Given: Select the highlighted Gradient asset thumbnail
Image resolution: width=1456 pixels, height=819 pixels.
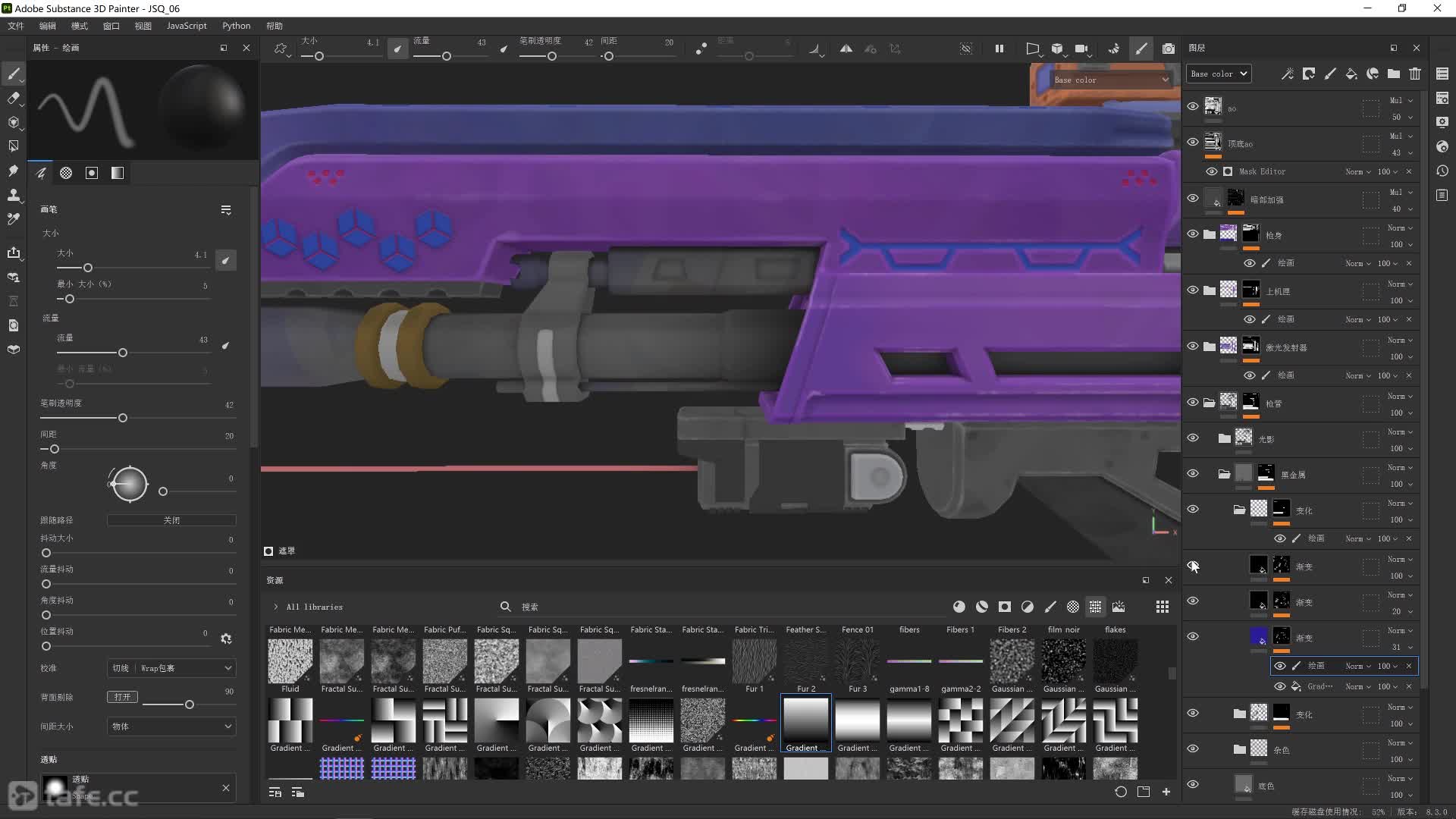Looking at the screenshot, I should pos(806,723).
